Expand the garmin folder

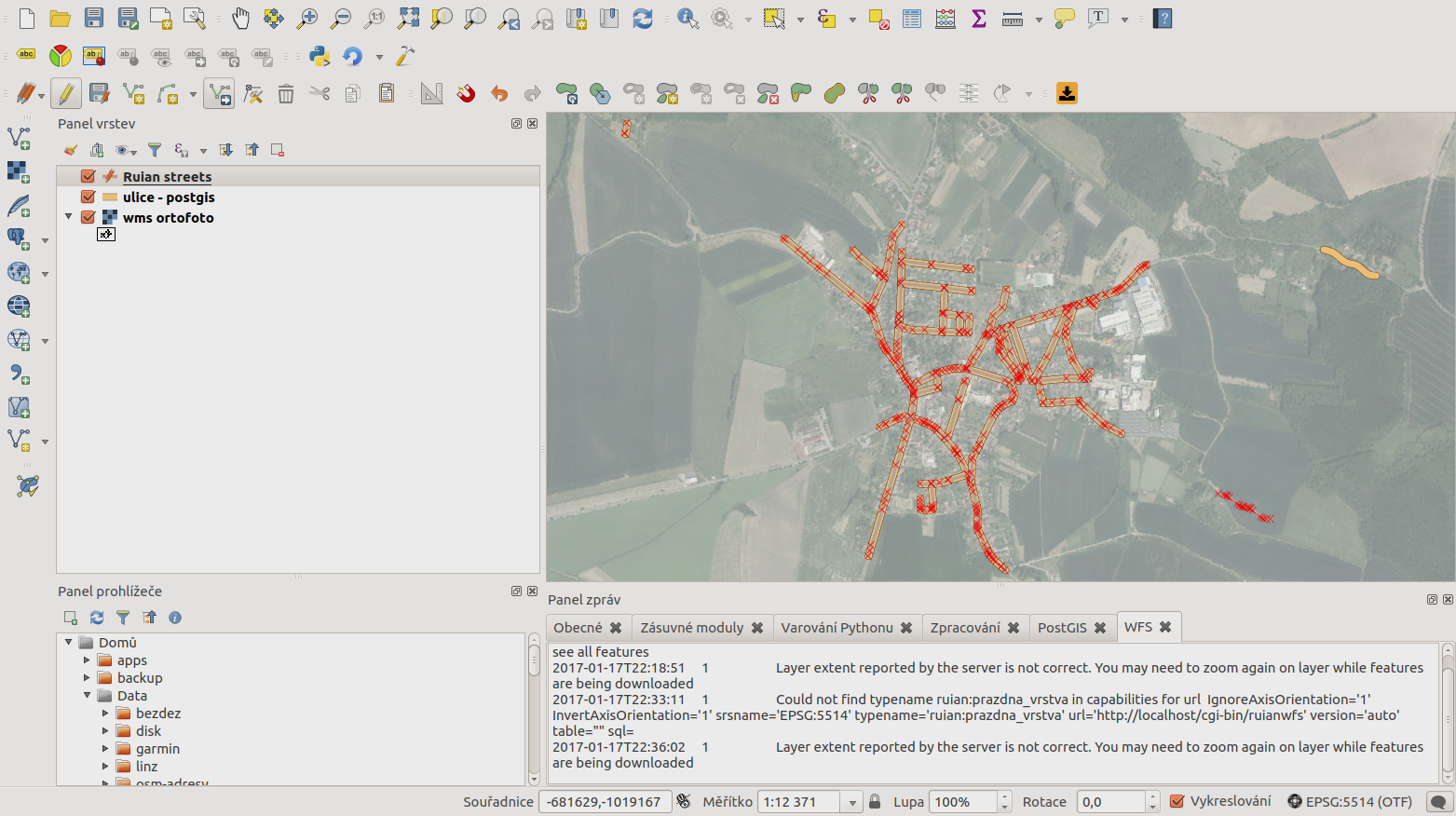click(x=105, y=748)
